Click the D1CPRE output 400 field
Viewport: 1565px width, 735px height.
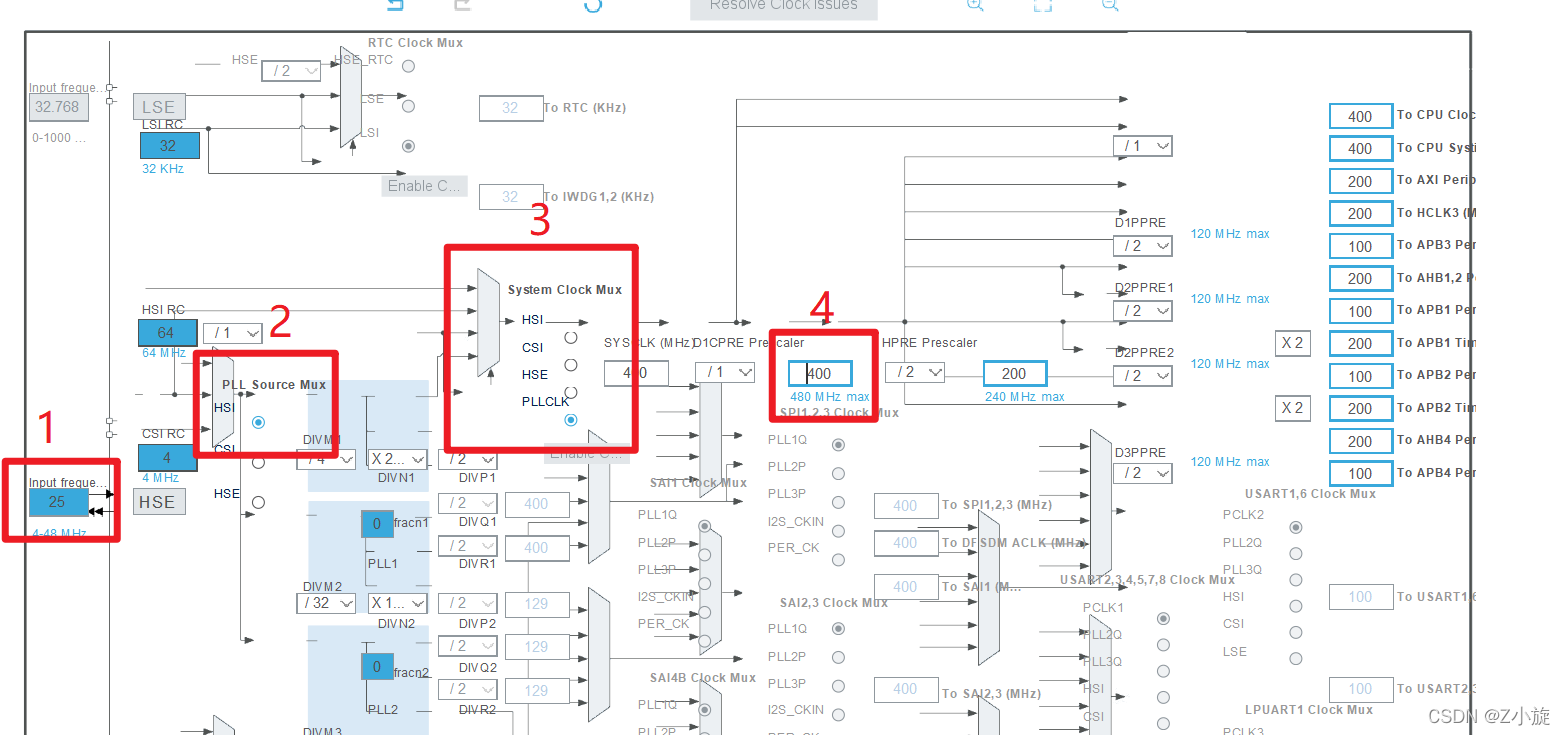coord(820,373)
